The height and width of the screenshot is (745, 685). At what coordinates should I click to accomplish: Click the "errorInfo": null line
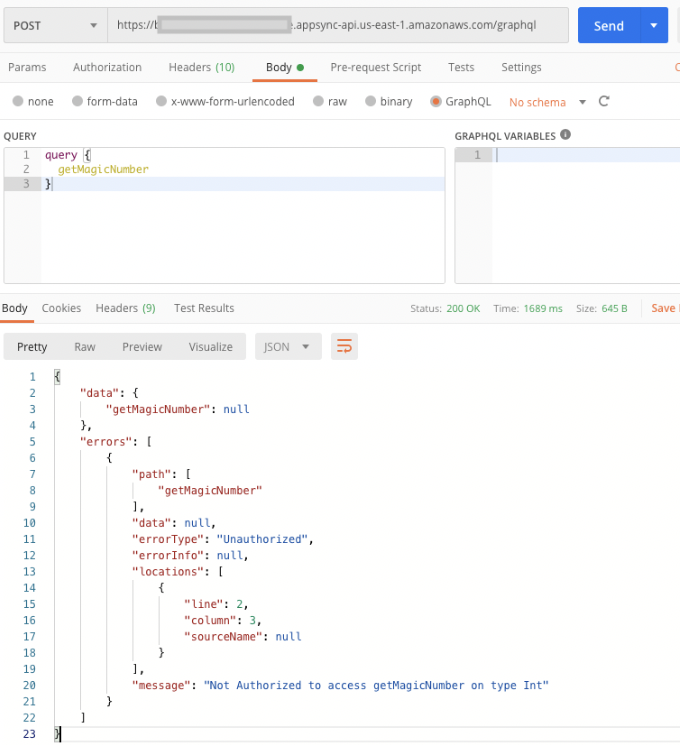pos(190,556)
